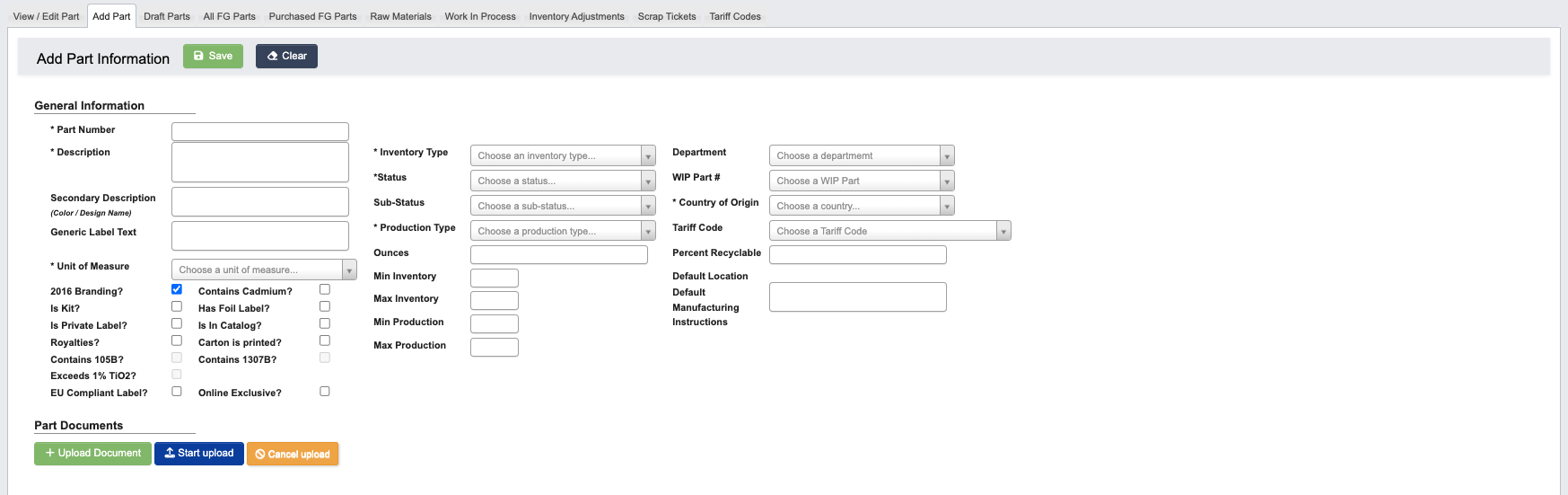The image size is (1568, 495).
Task: Click the Percent Recyclable field
Action: pos(858,254)
